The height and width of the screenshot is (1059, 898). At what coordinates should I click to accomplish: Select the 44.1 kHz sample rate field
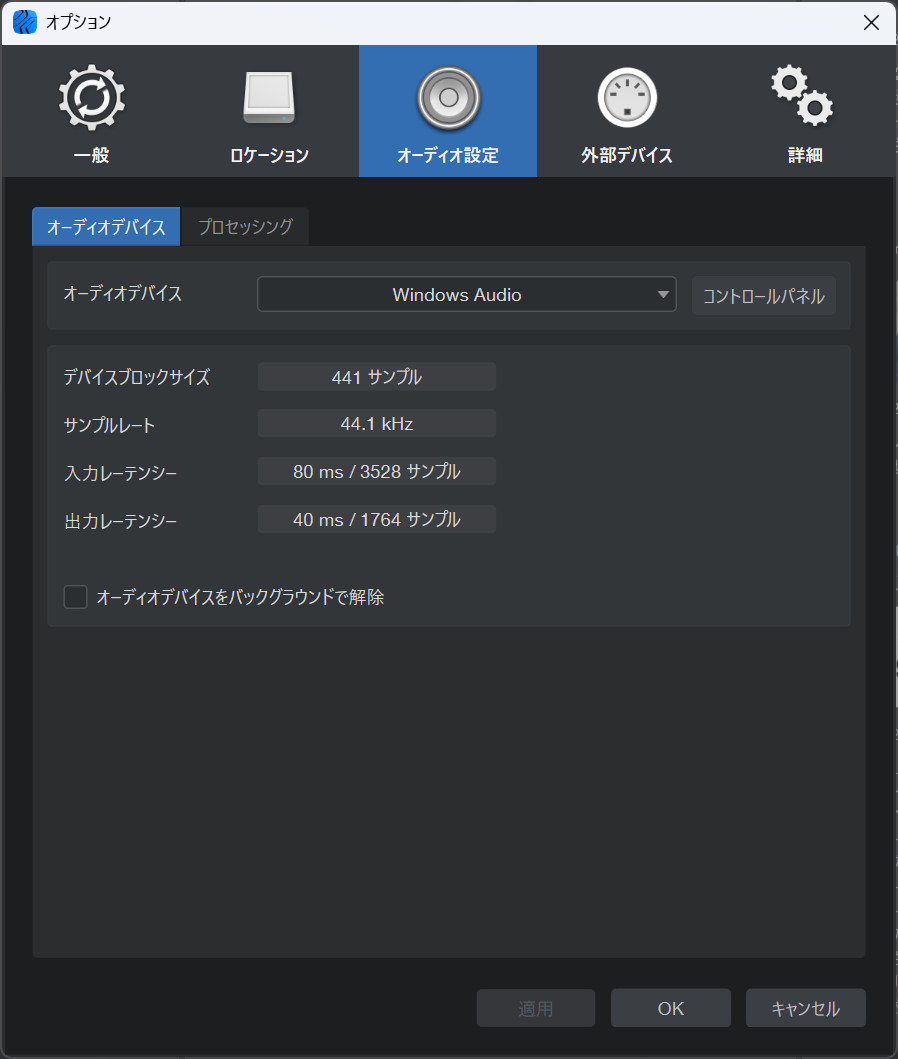point(376,424)
